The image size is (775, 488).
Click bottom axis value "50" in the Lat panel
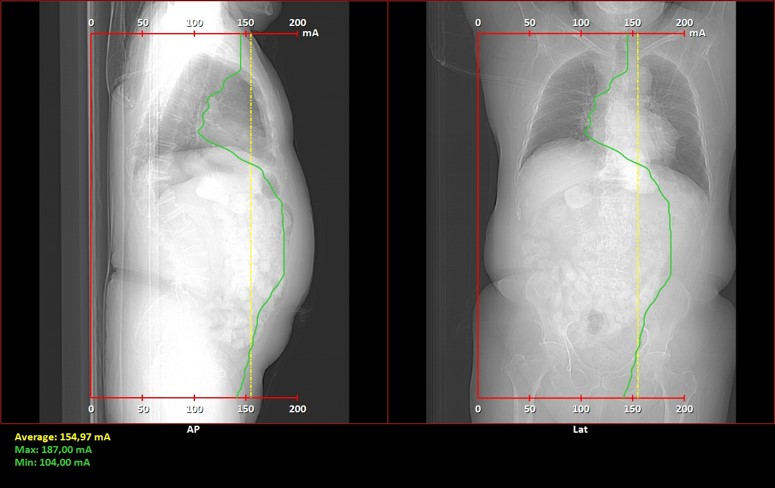coord(530,409)
